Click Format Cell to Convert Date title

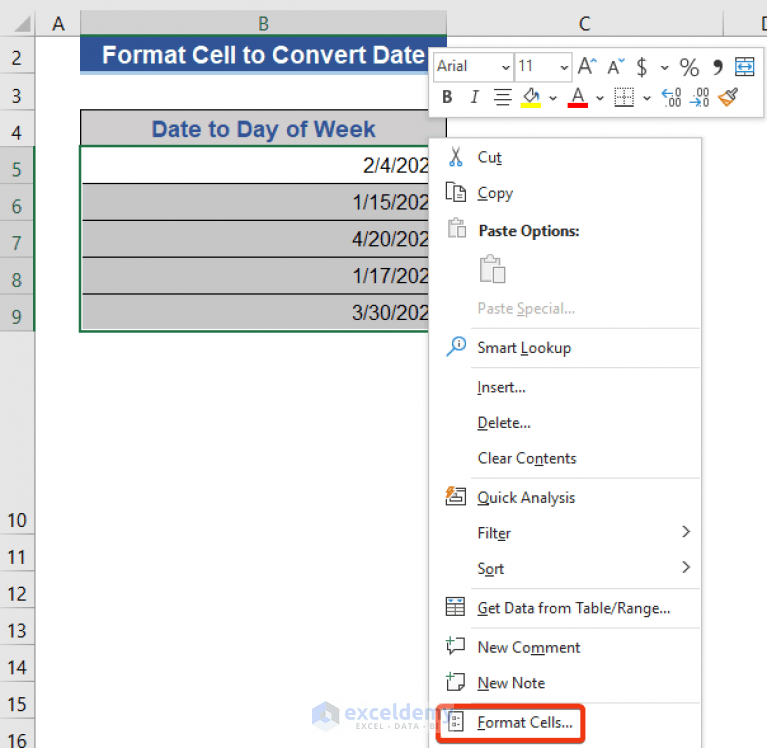pyautogui.click(x=255, y=55)
